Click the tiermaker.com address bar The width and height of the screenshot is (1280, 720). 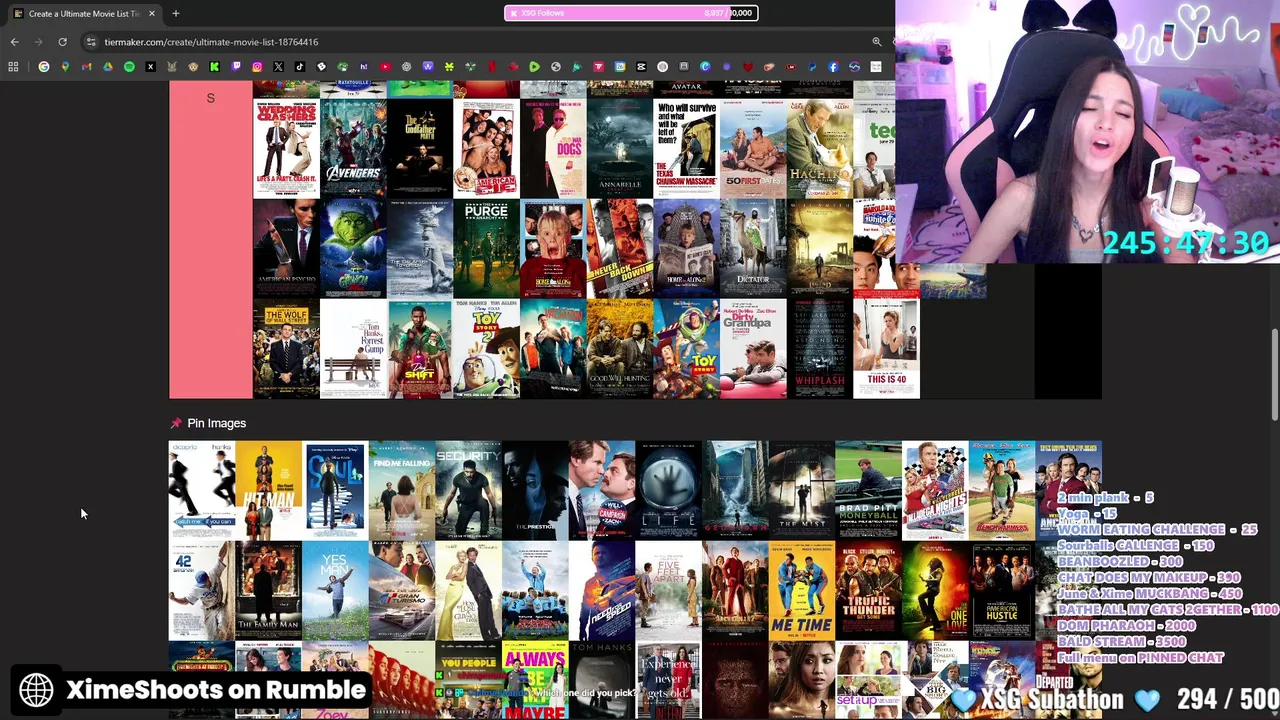click(480, 42)
